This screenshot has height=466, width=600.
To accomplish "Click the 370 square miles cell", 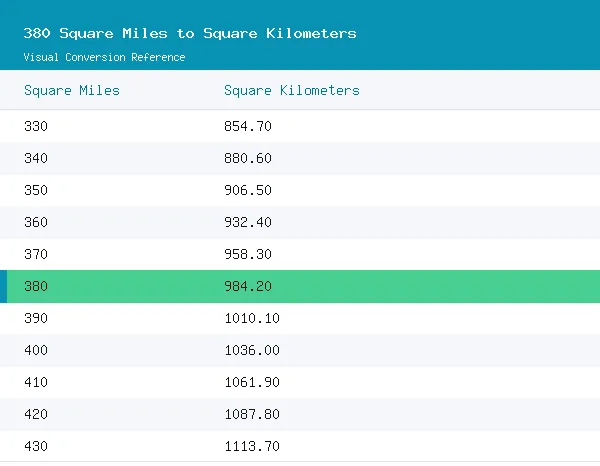I will [36, 254].
